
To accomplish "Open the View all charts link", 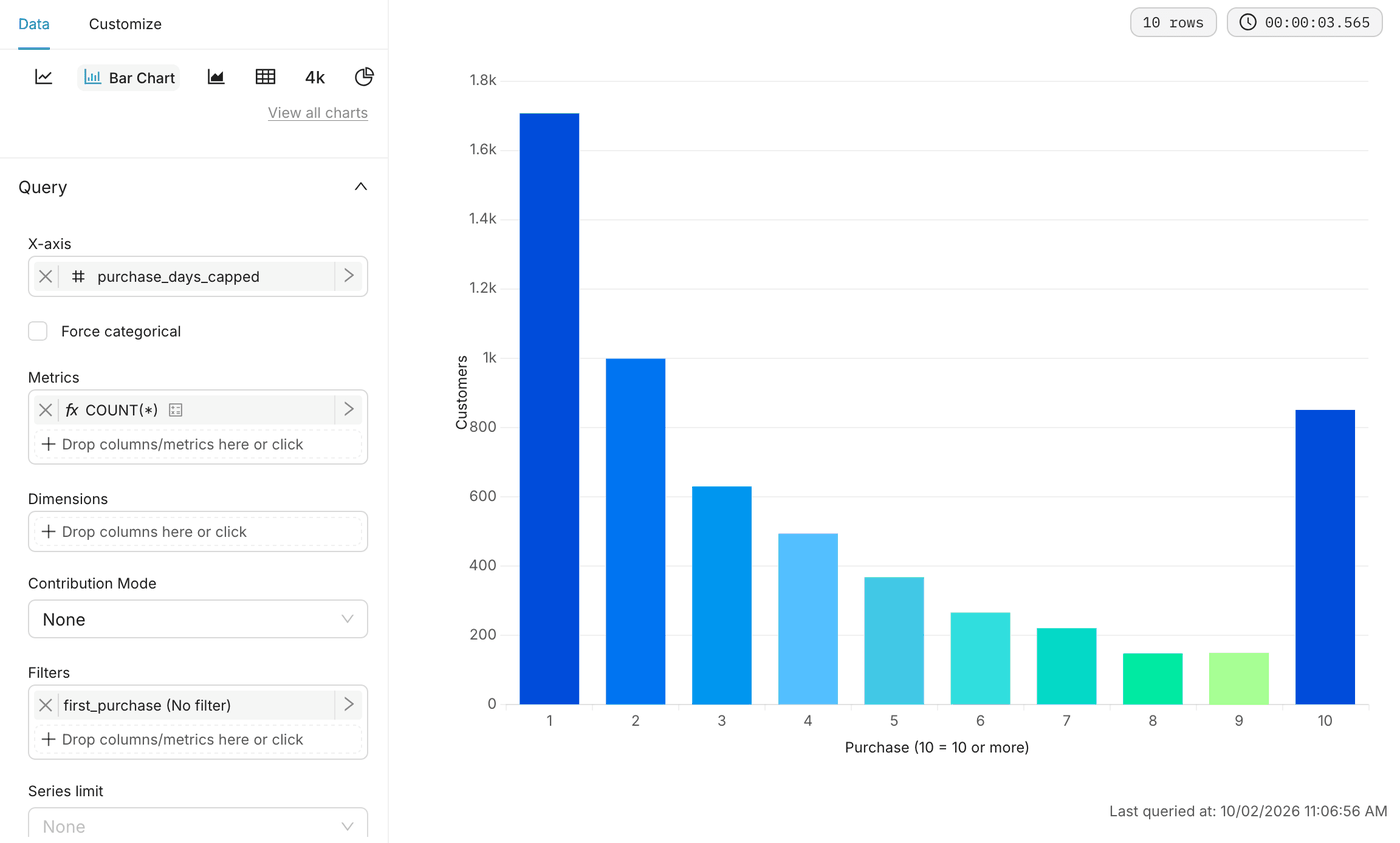I will (318, 113).
